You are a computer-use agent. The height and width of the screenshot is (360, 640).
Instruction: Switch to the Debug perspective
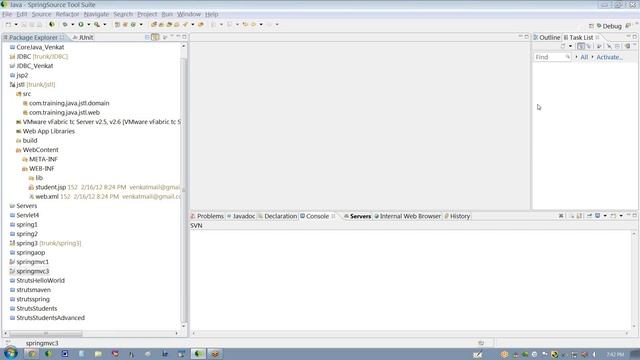pyautogui.click(x=609, y=26)
